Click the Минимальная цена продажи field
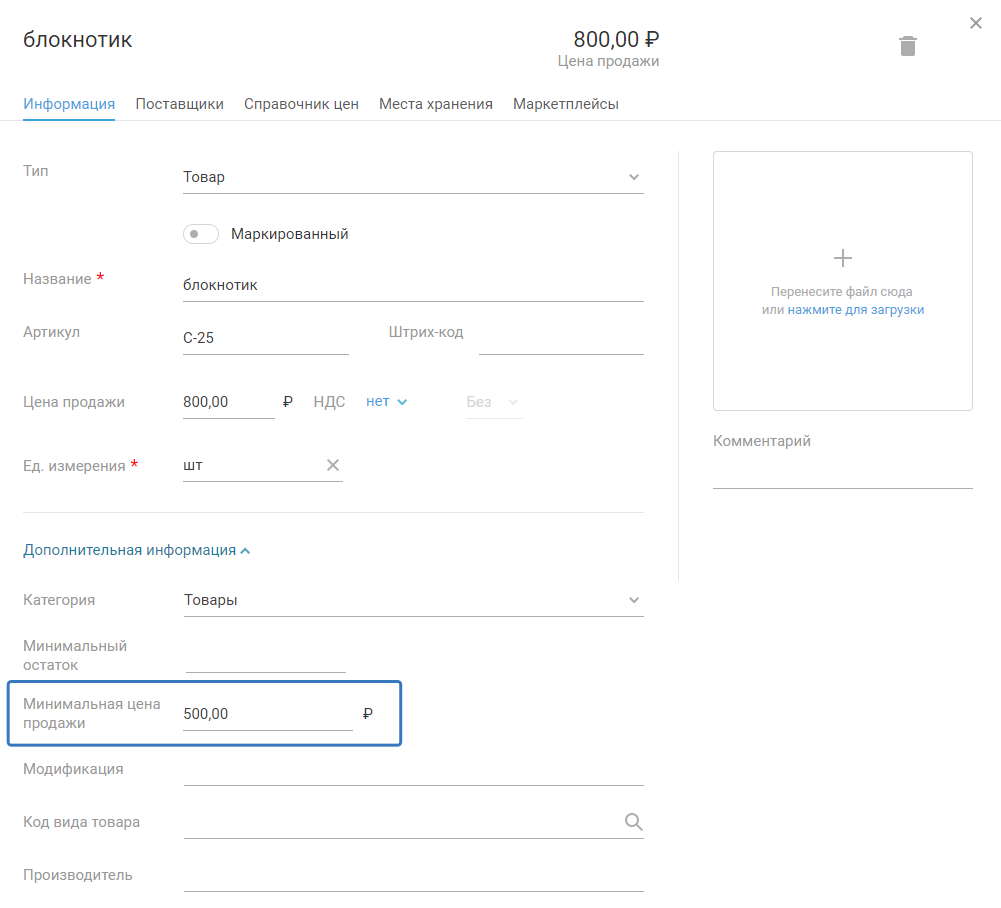The width and height of the screenshot is (1001, 908). (267, 714)
